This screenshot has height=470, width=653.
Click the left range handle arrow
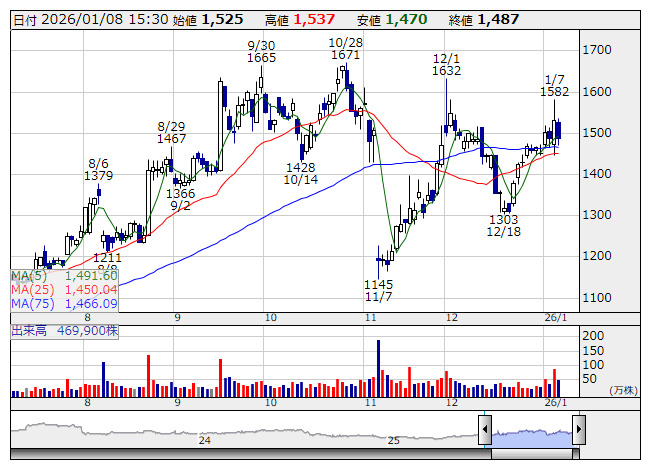pyautogui.click(x=485, y=429)
